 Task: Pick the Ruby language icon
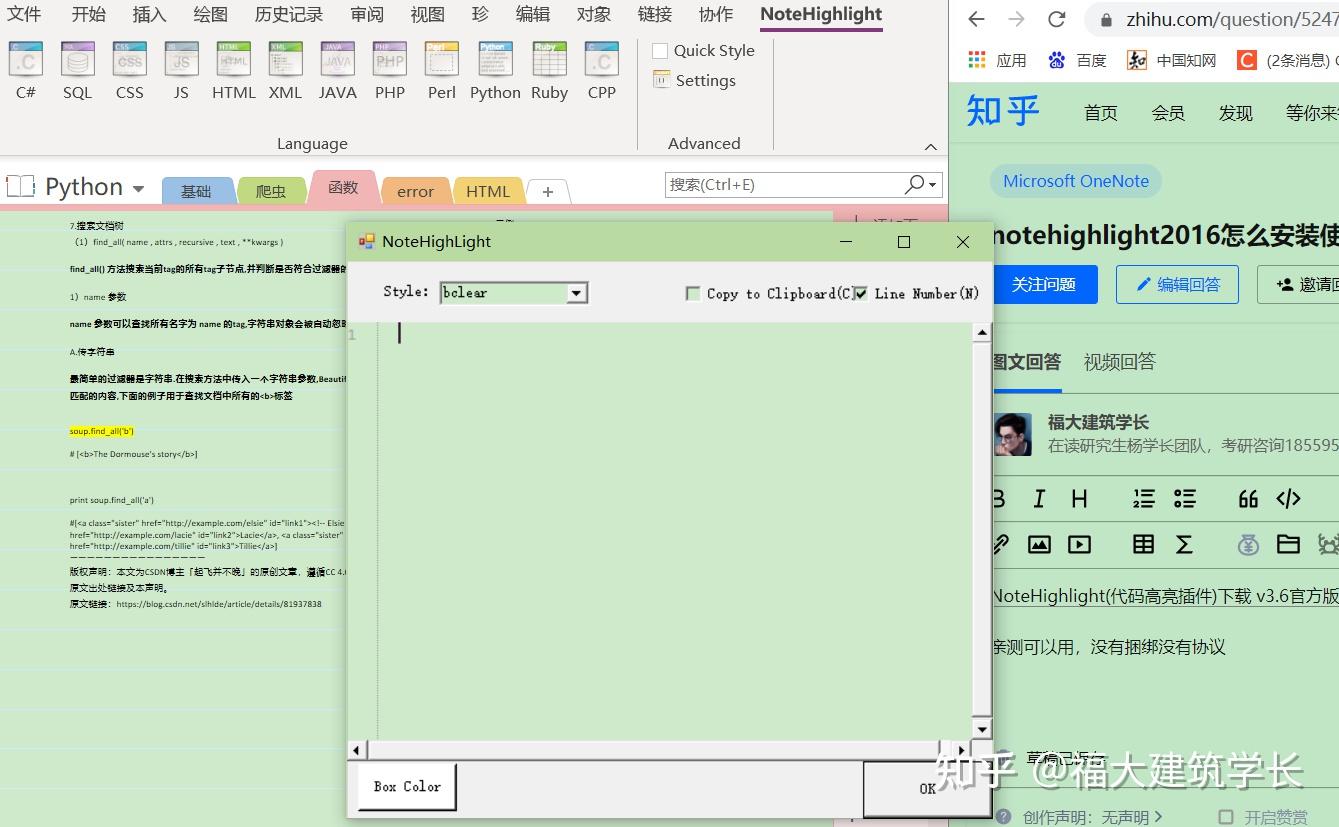(x=549, y=71)
